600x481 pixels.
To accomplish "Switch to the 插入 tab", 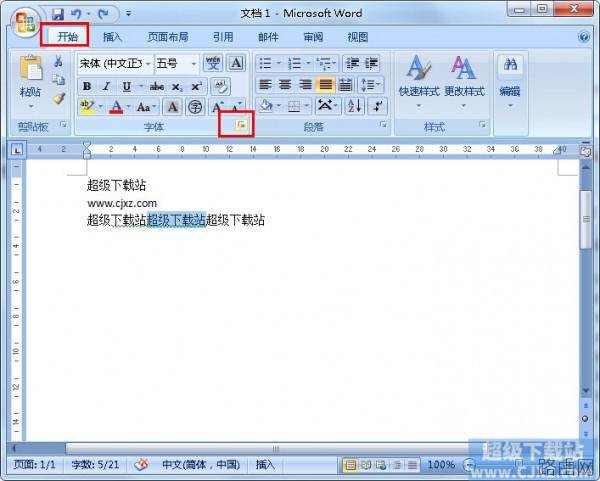I will pos(112,37).
